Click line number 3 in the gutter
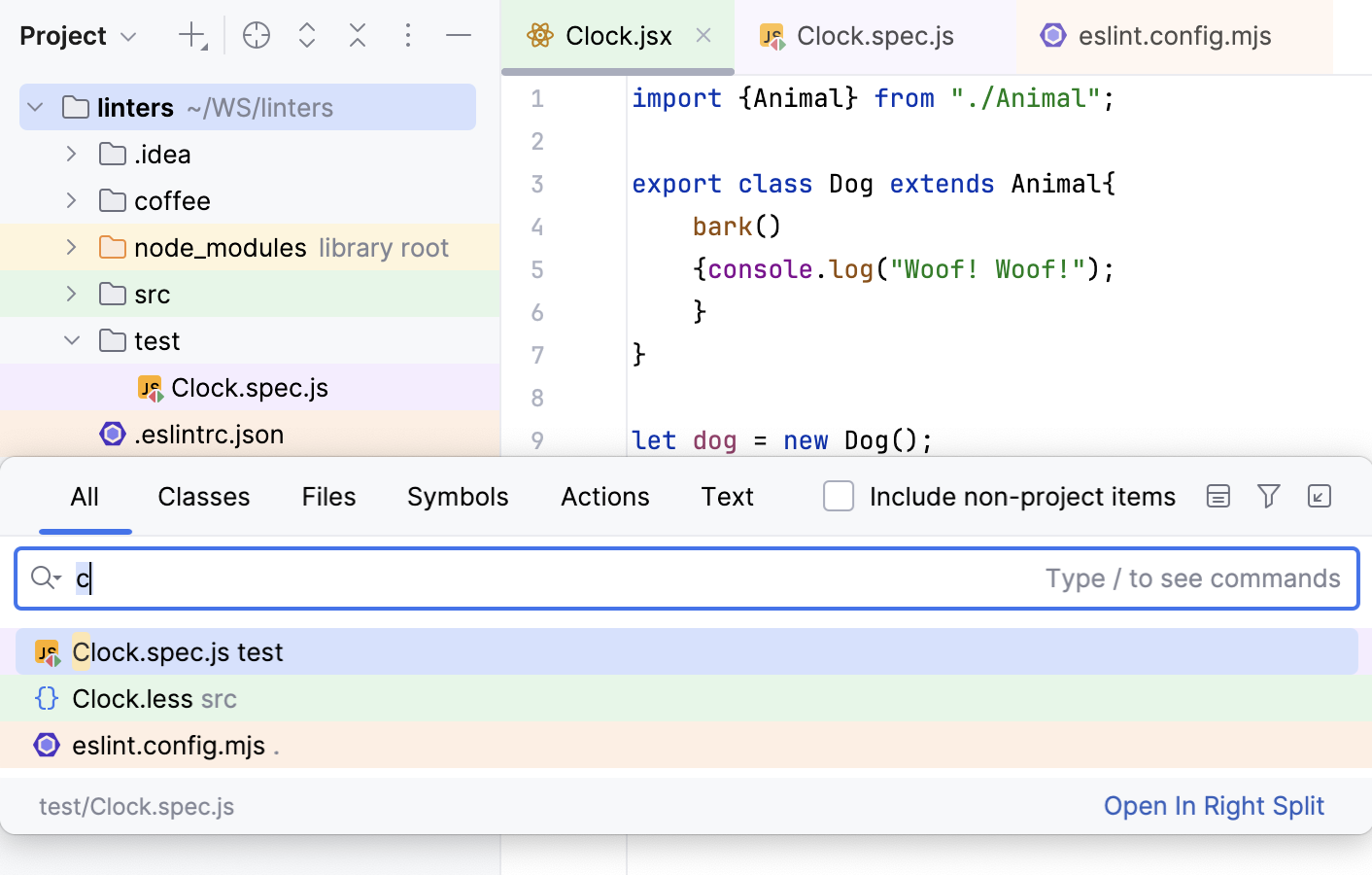The height and width of the screenshot is (875, 1372). (x=537, y=184)
